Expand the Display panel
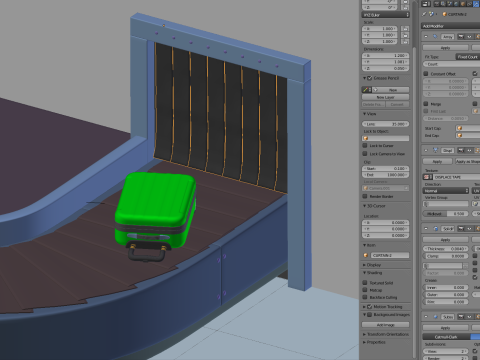Viewport: 480px width, 360px height. click(364, 265)
